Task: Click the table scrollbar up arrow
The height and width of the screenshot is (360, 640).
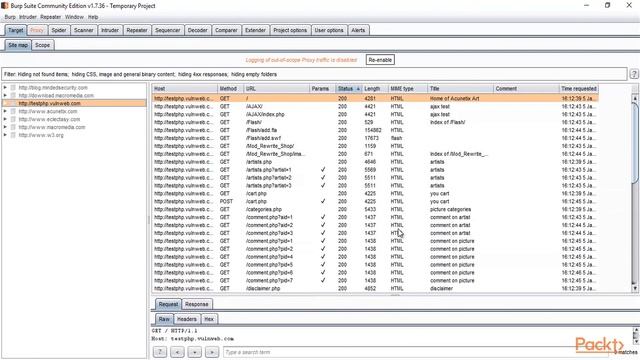Action: [635, 98]
